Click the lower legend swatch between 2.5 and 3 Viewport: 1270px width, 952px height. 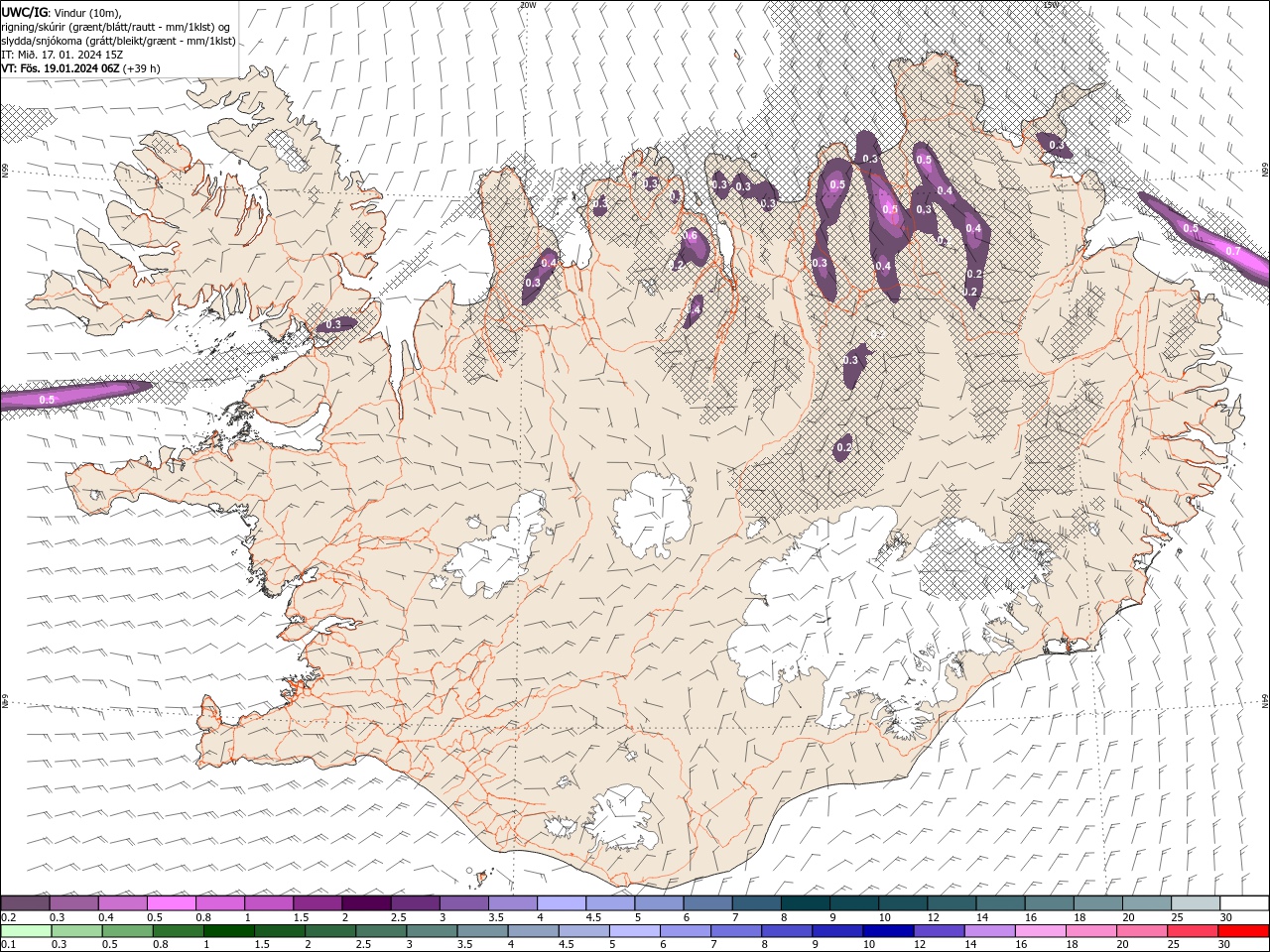point(381,931)
